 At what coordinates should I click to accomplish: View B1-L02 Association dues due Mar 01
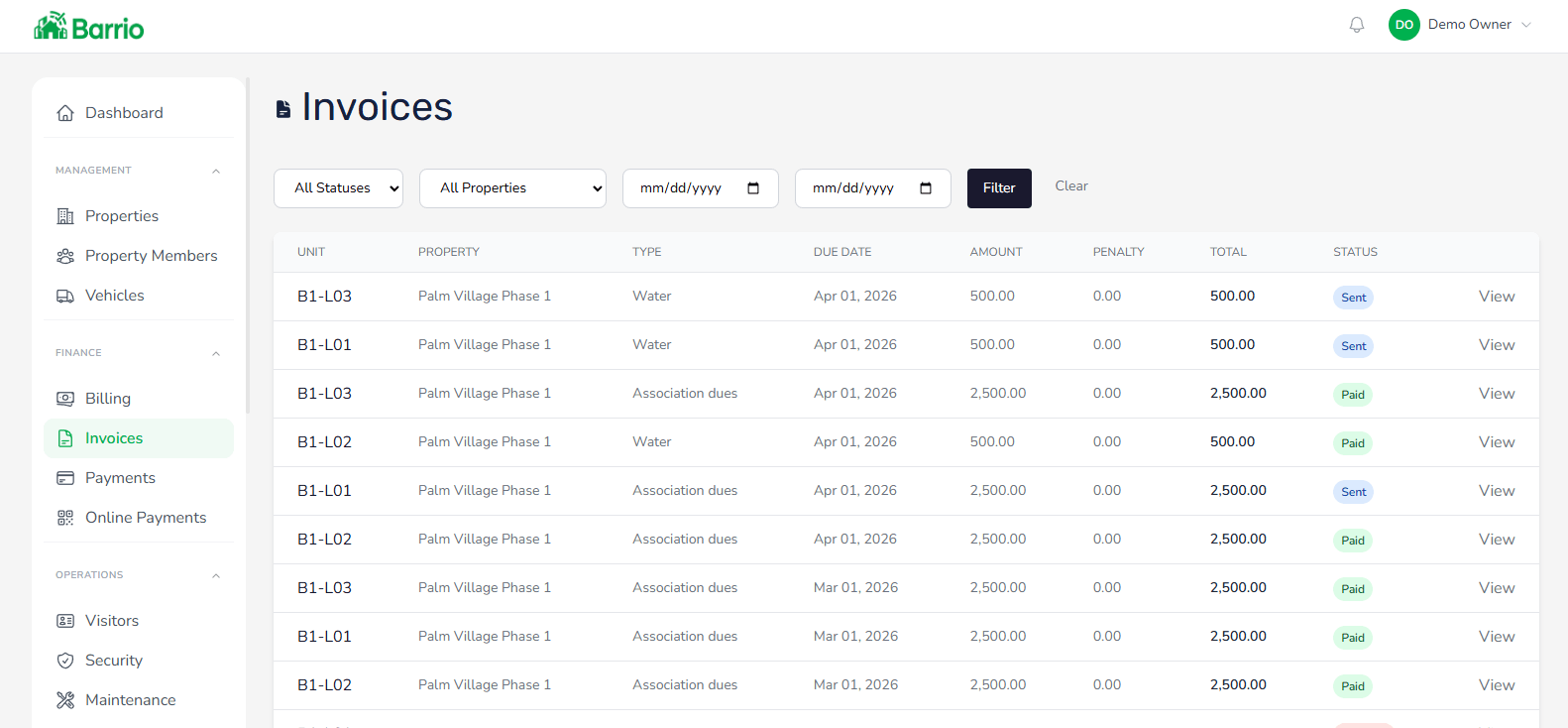1497,685
